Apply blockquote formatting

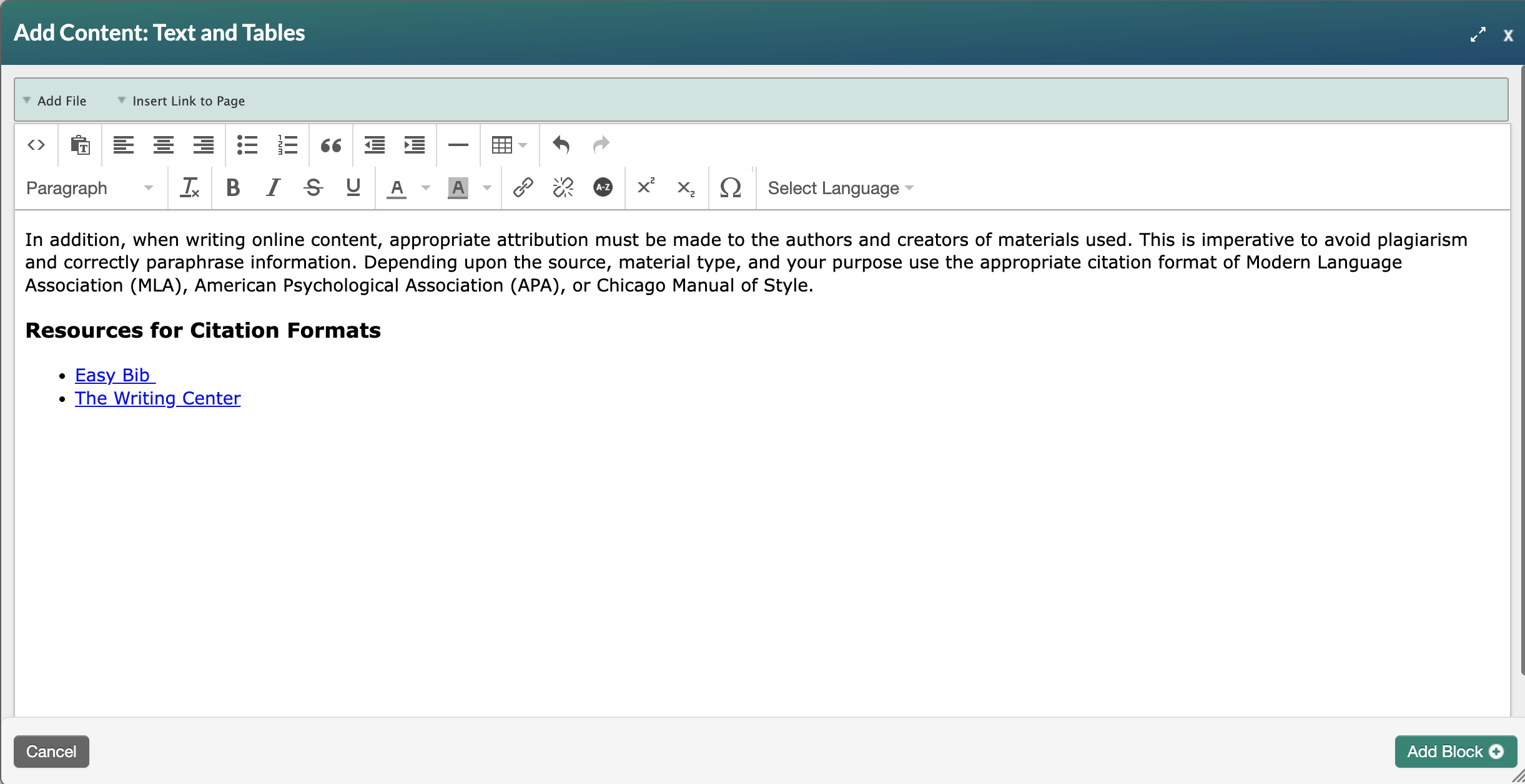coord(331,145)
